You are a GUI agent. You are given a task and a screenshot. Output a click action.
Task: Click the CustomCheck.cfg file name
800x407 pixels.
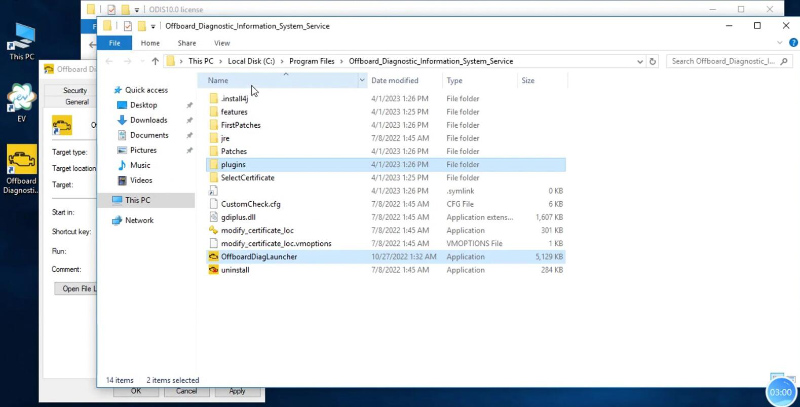click(x=251, y=204)
